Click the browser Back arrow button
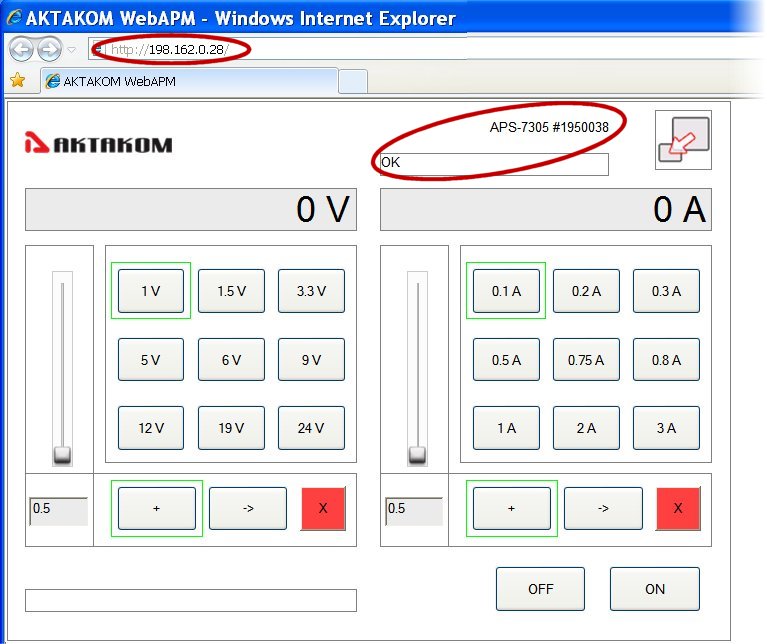This screenshot has height=644, width=767. tap(21, 49)
